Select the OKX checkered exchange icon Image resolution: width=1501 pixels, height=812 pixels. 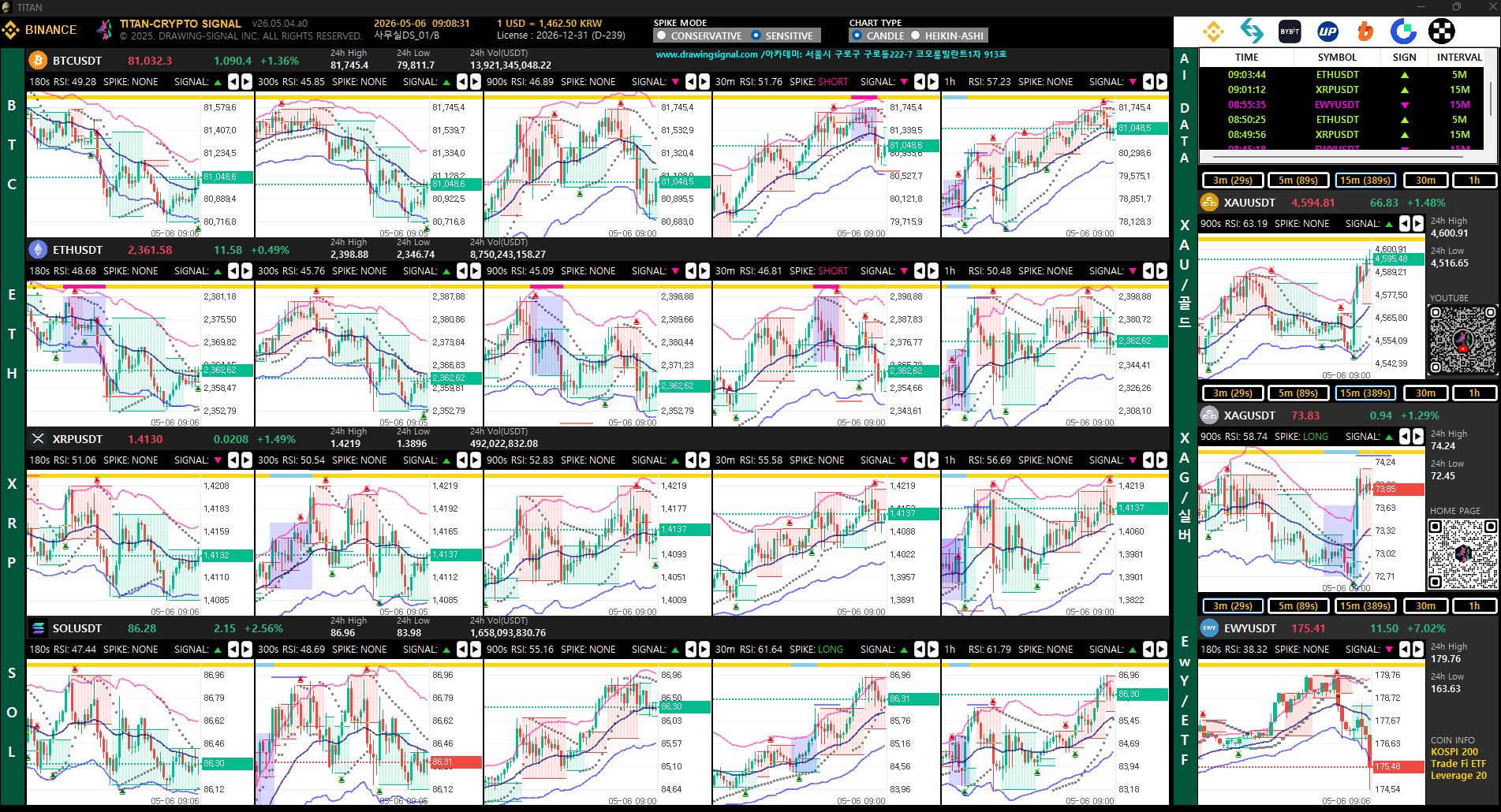(x=1442, y=32)
